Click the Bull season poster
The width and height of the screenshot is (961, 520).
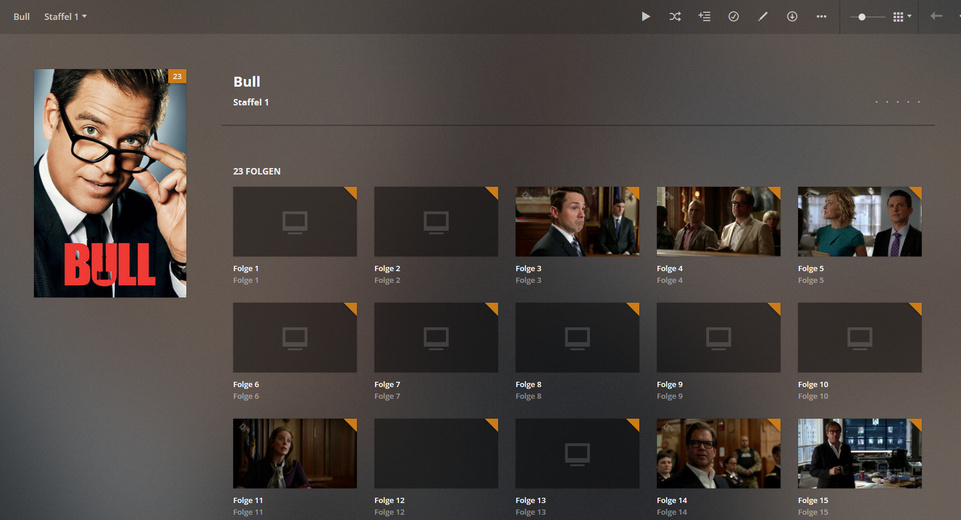pos(110,183)
